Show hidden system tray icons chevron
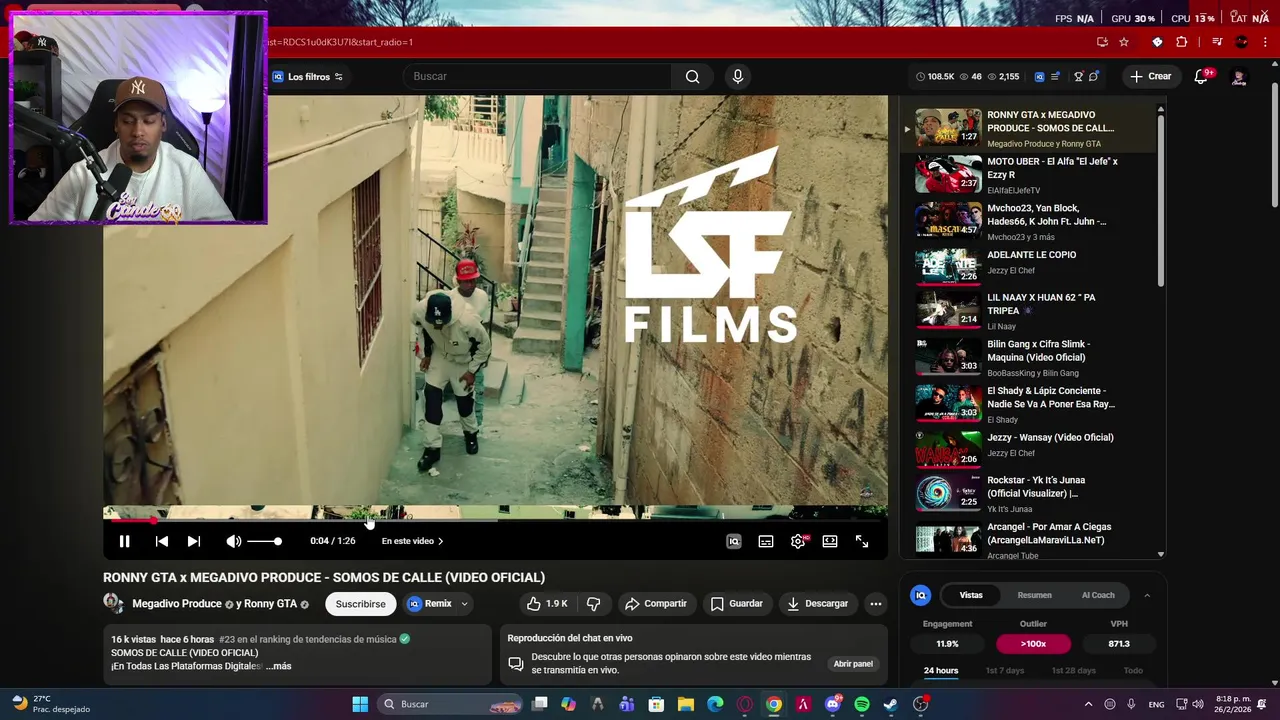This screenshot has height=720, width=1280. (x=1088, y=704)
